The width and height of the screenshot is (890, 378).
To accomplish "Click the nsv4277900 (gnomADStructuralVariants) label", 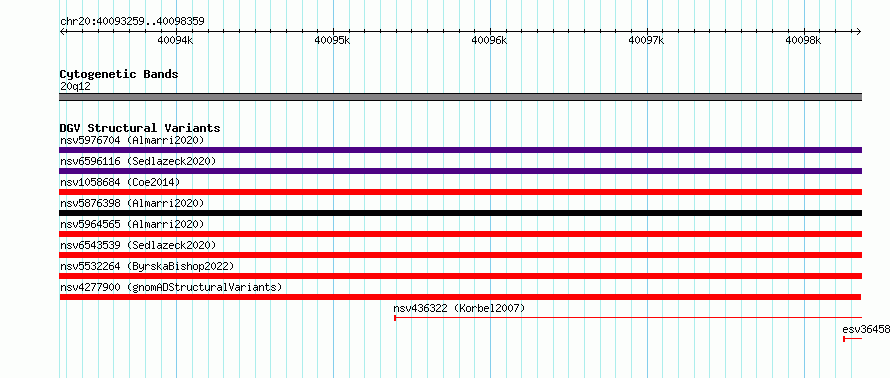I will [171, 287].
